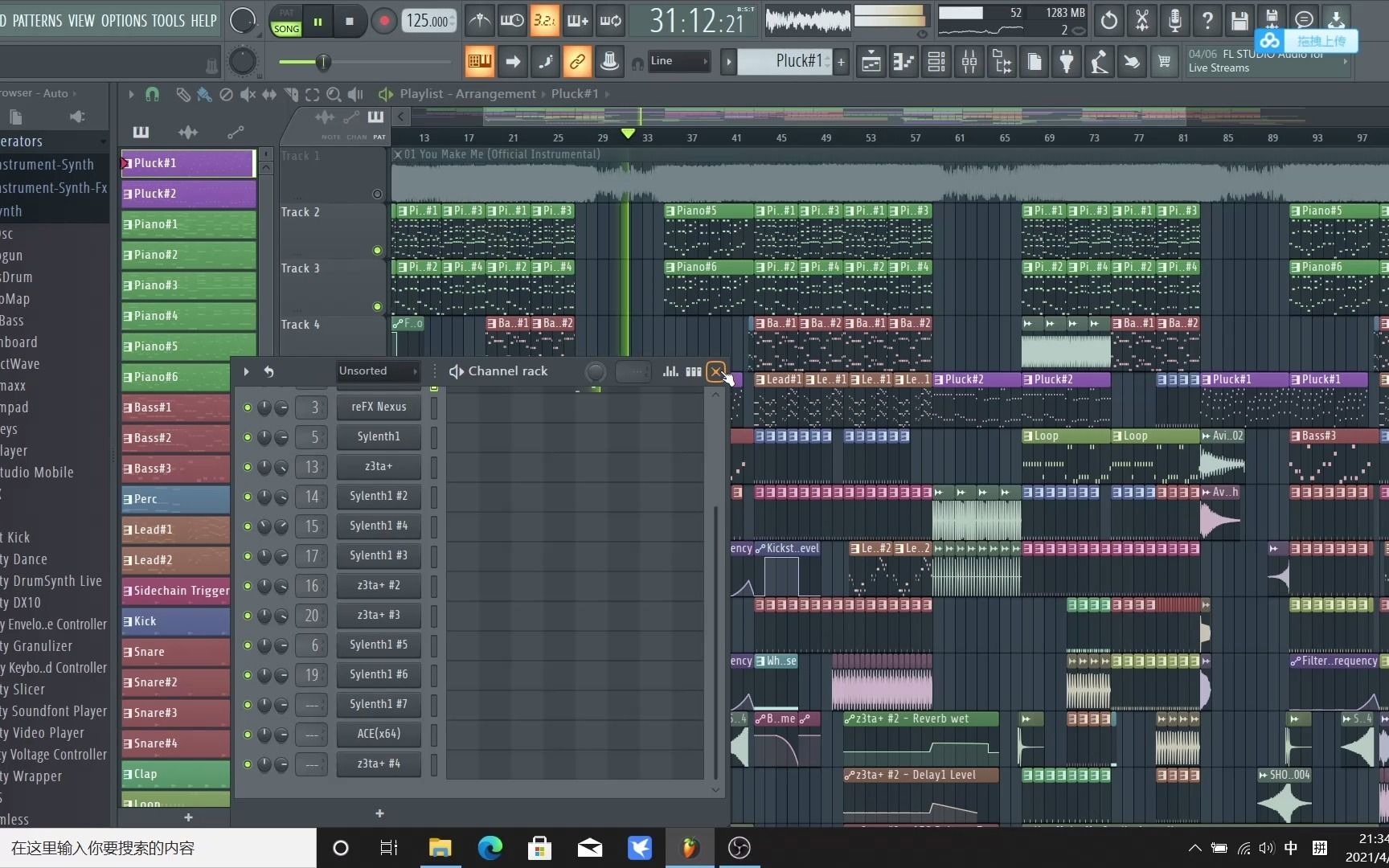
Task: Expand the pattern selector arrow beside Pluck#1
Action: [x=728, y=62]
